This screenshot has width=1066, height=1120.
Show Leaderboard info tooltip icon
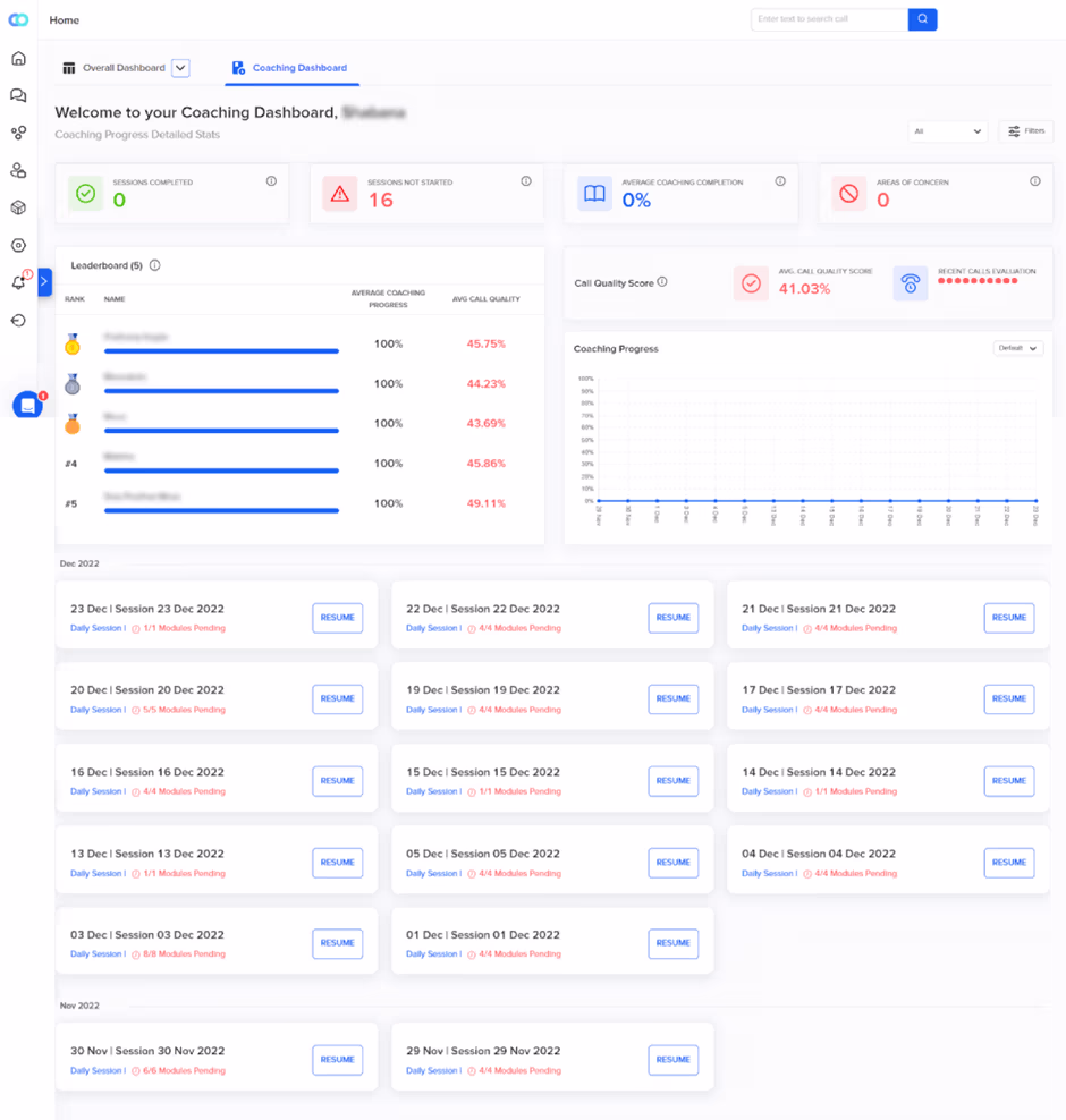[x=155, y=265]
